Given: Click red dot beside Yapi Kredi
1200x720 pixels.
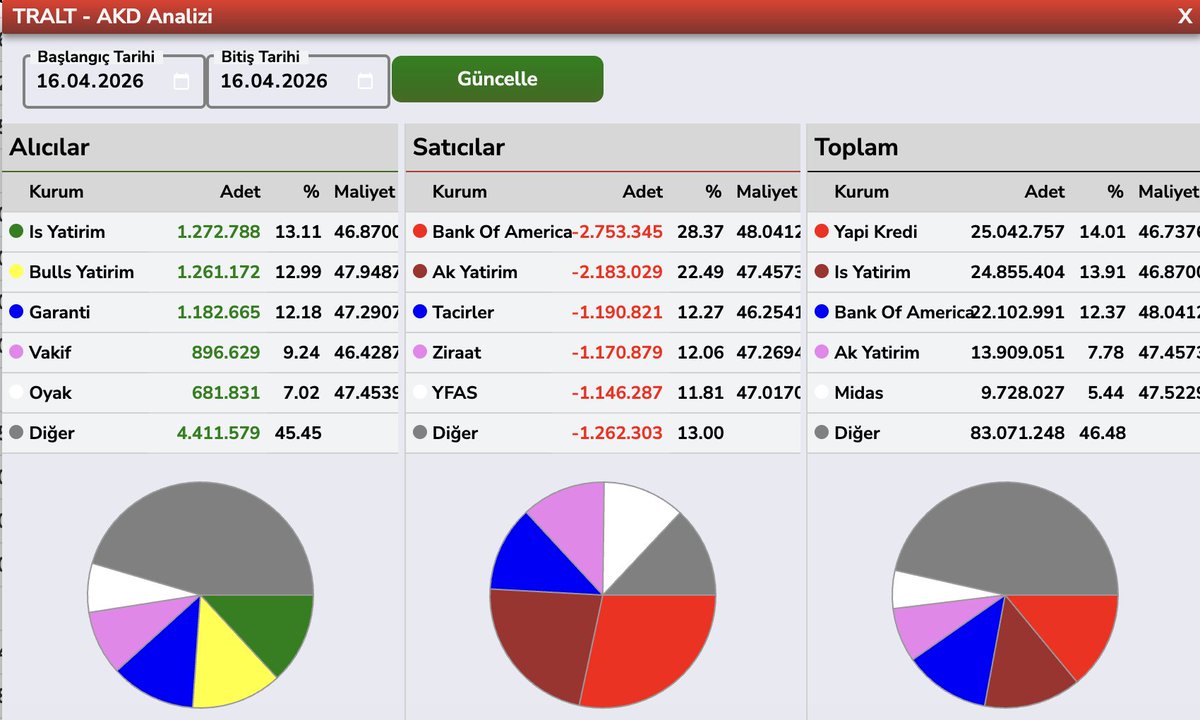Looking at the screenshot, I should point(822,231).
